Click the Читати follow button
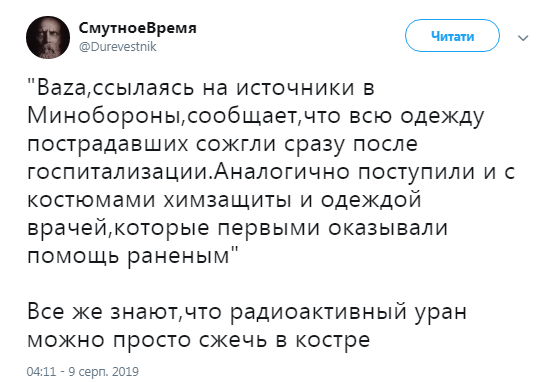The image size is (548, 382). click(452, 36)
